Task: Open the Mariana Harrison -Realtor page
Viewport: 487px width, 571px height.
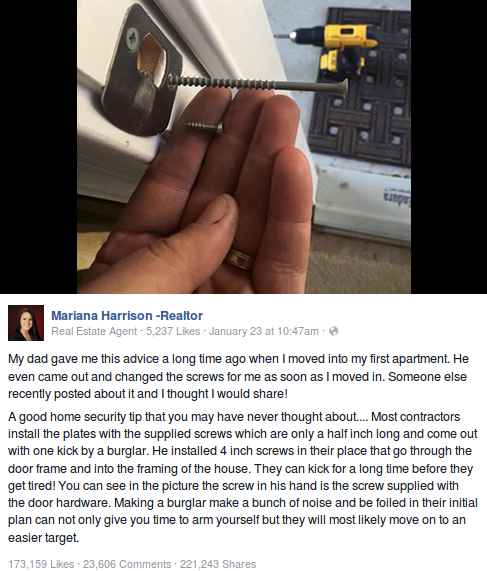Action: (127, 315)
